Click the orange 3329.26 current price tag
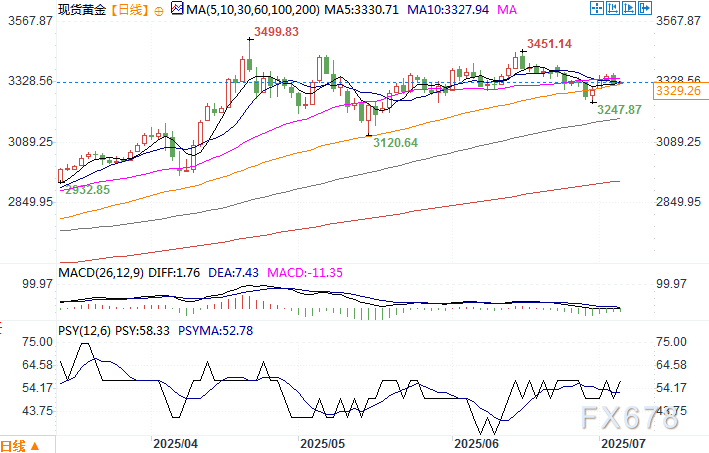The height and width of the screenshot is (453, 709). (680, 91)
